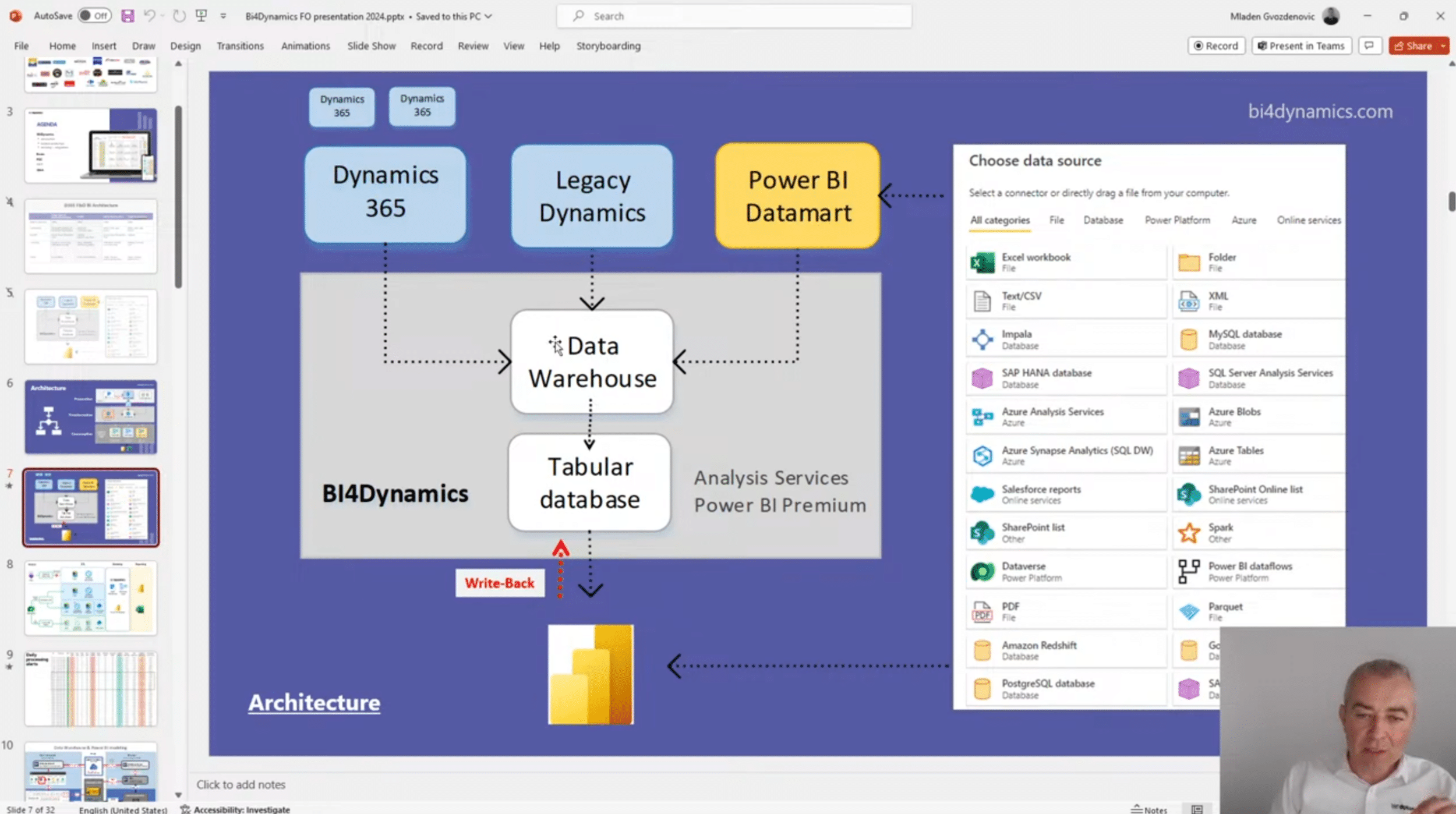The width and height of the screenshot is (1456, 814).
Task: Expand the Share dropdown arrow
Action: [1443, 46]
